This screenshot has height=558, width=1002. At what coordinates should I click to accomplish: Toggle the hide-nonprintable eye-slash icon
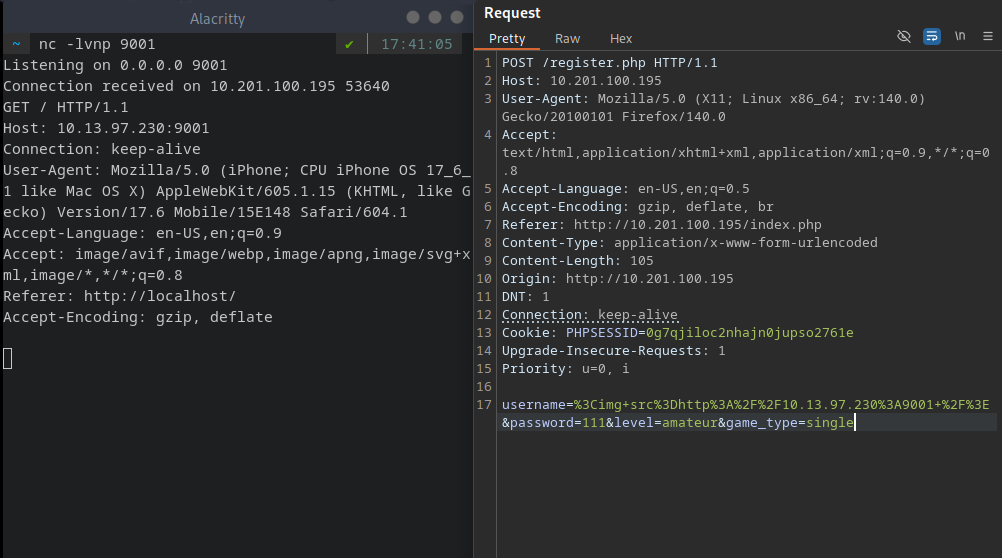tap(904, 36)
